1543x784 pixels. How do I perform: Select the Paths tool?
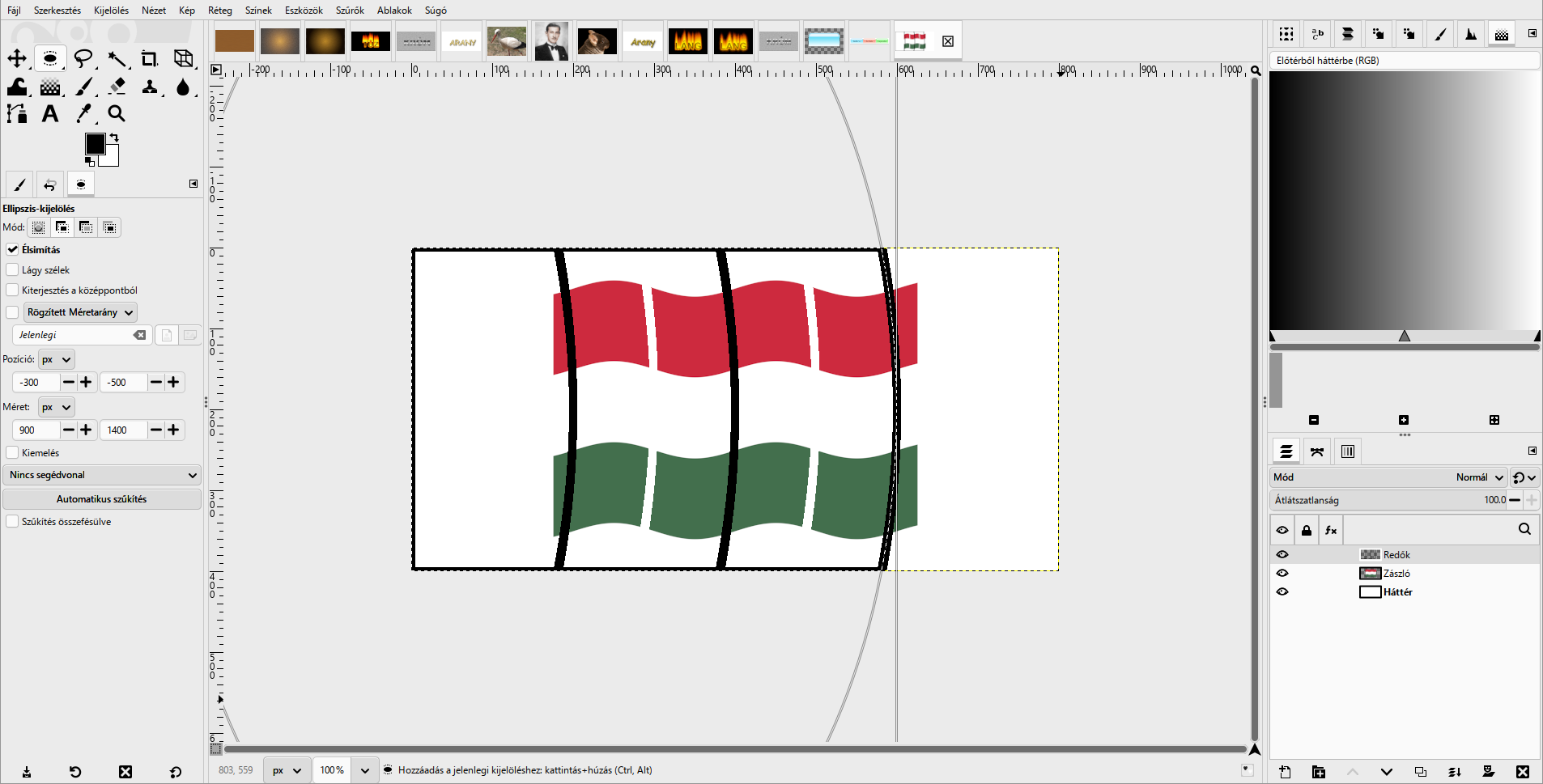(17, 114)
